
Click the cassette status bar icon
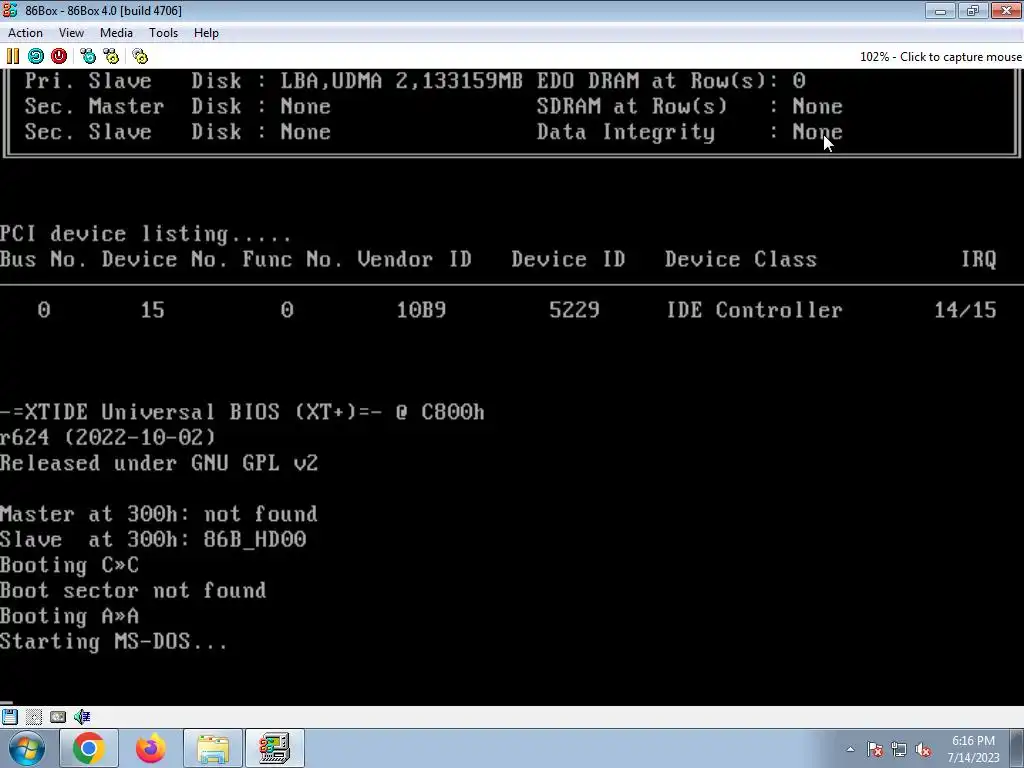[58, 716]
